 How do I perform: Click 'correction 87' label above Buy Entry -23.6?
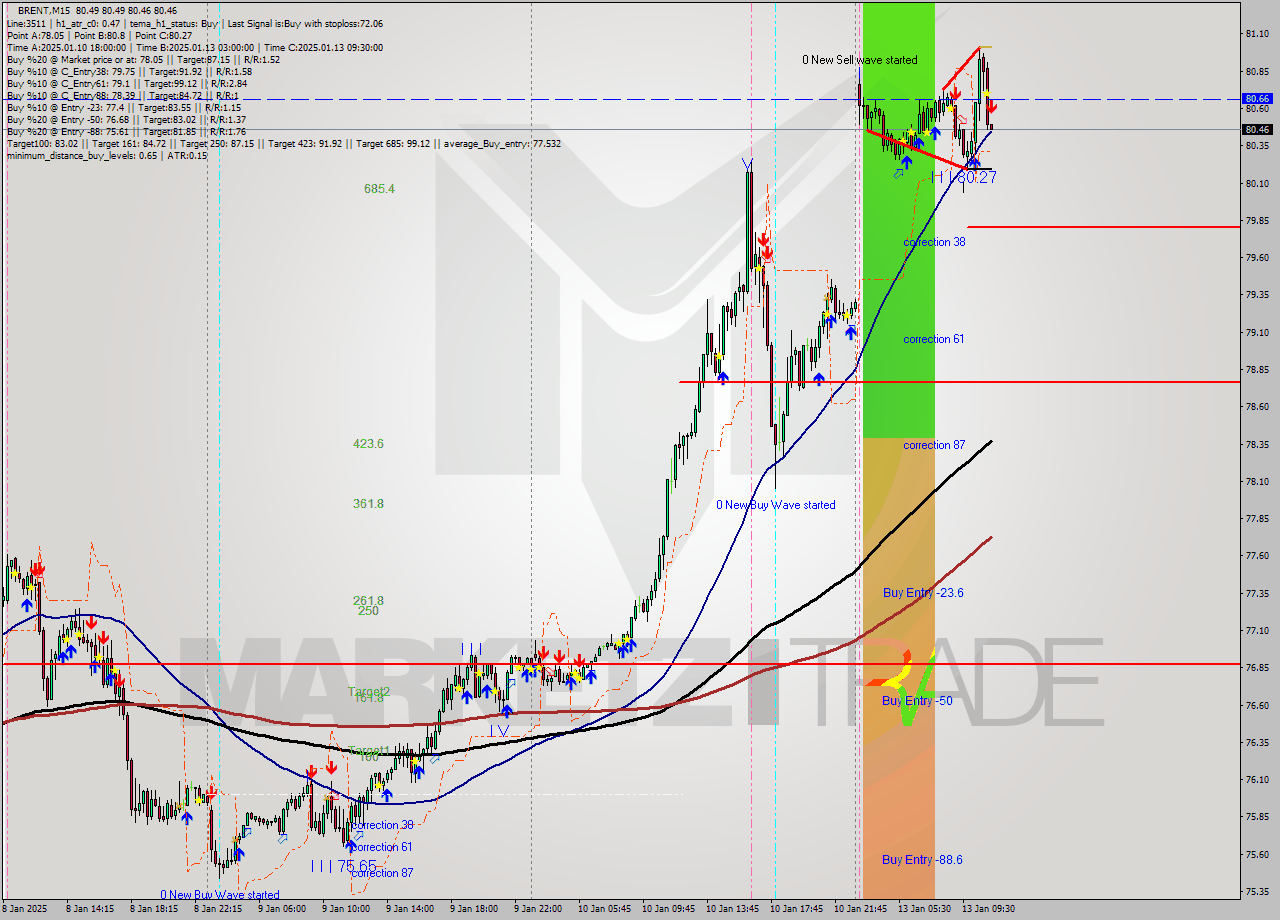click(934, 445)
